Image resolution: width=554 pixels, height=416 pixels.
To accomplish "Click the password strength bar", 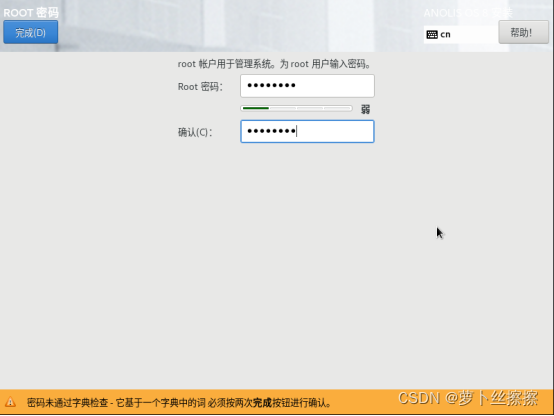I will click(296, 108).
